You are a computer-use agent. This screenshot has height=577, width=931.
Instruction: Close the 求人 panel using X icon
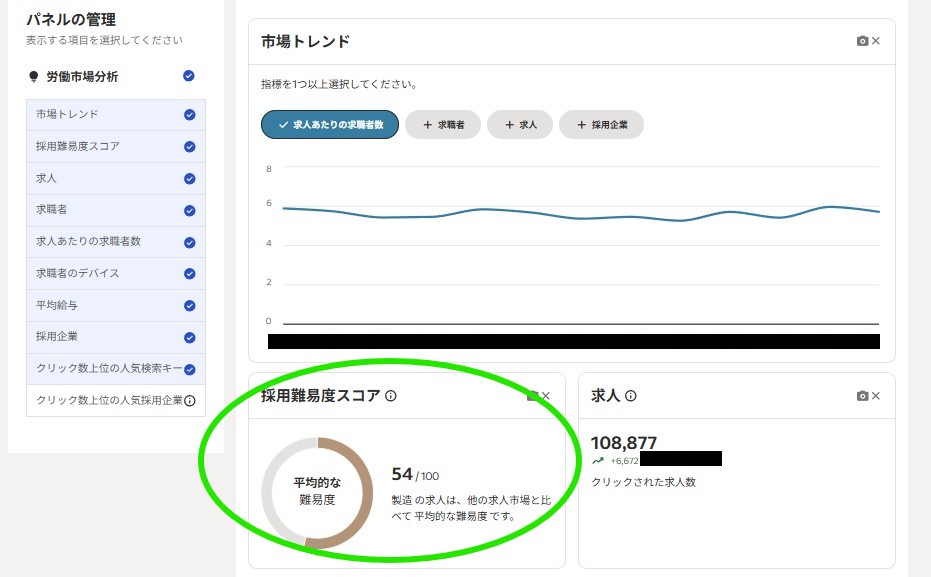pyautogui.click(x=876, y=396)
